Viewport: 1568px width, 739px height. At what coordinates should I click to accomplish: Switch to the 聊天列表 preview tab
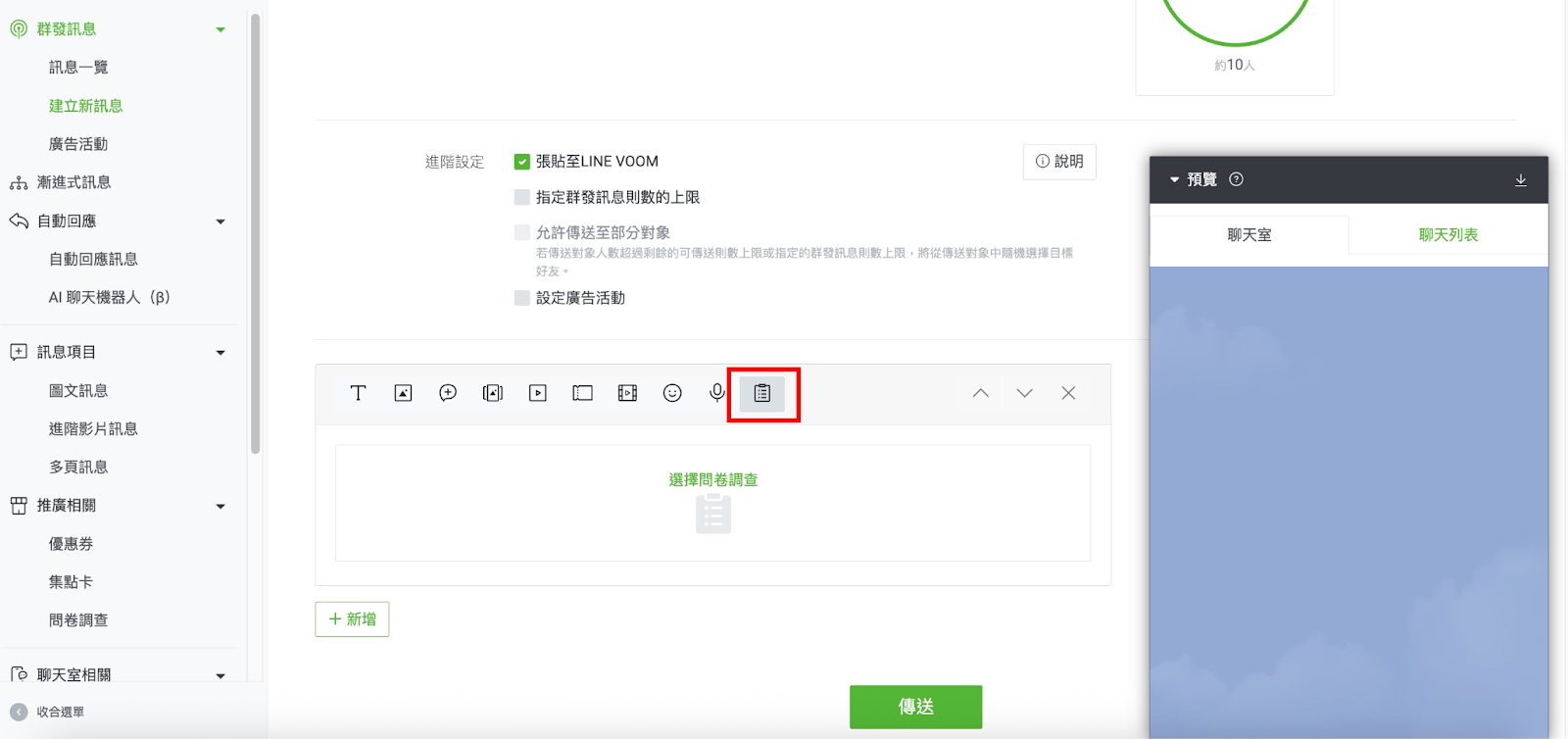click(1447, 235)
